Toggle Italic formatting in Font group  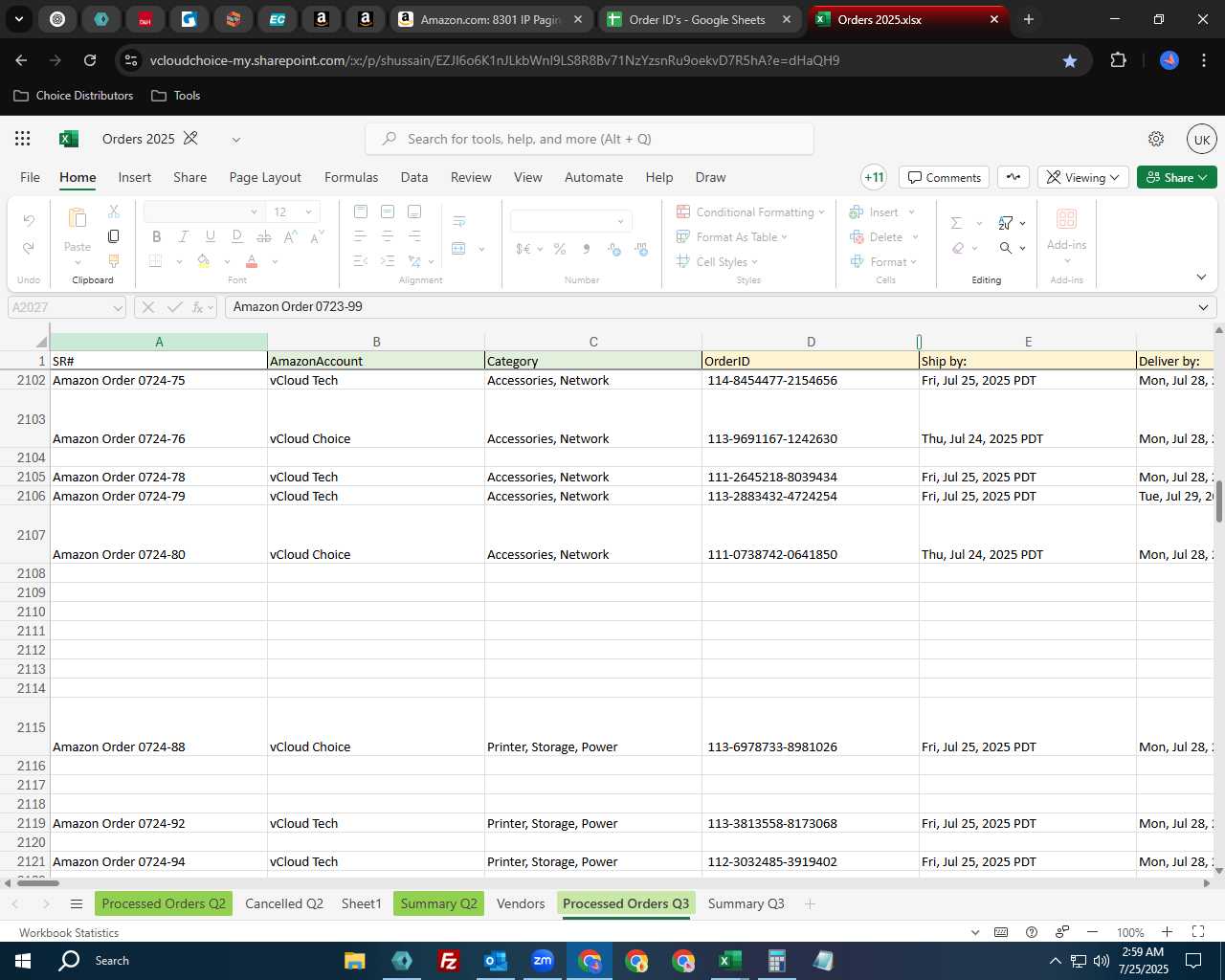pyautogui.click(x=184, y=236)
